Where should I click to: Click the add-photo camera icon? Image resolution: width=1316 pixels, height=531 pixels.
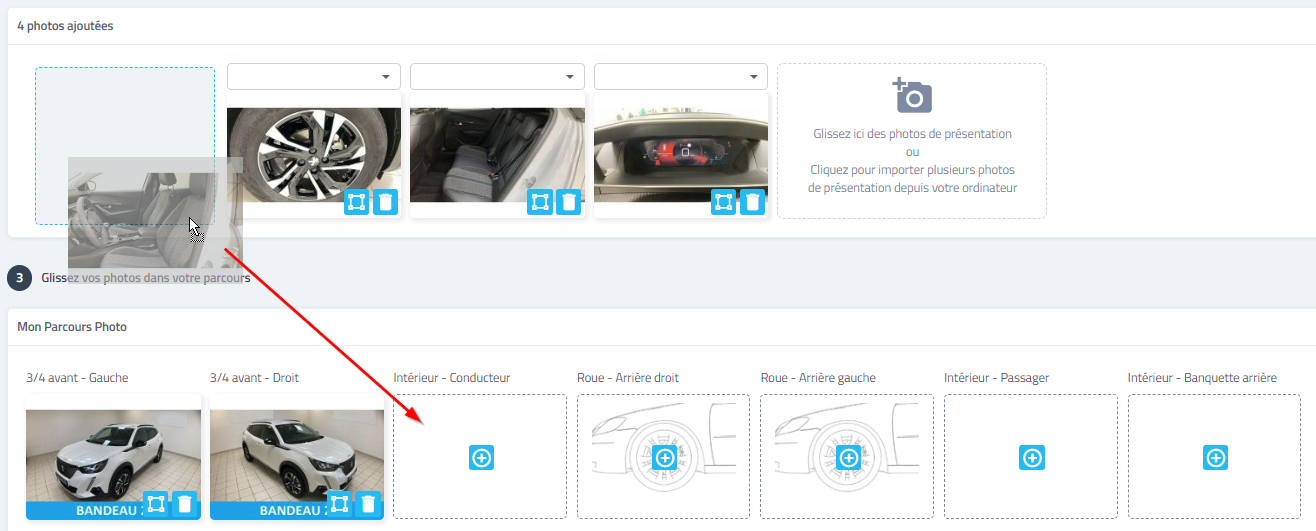(912, 95)
